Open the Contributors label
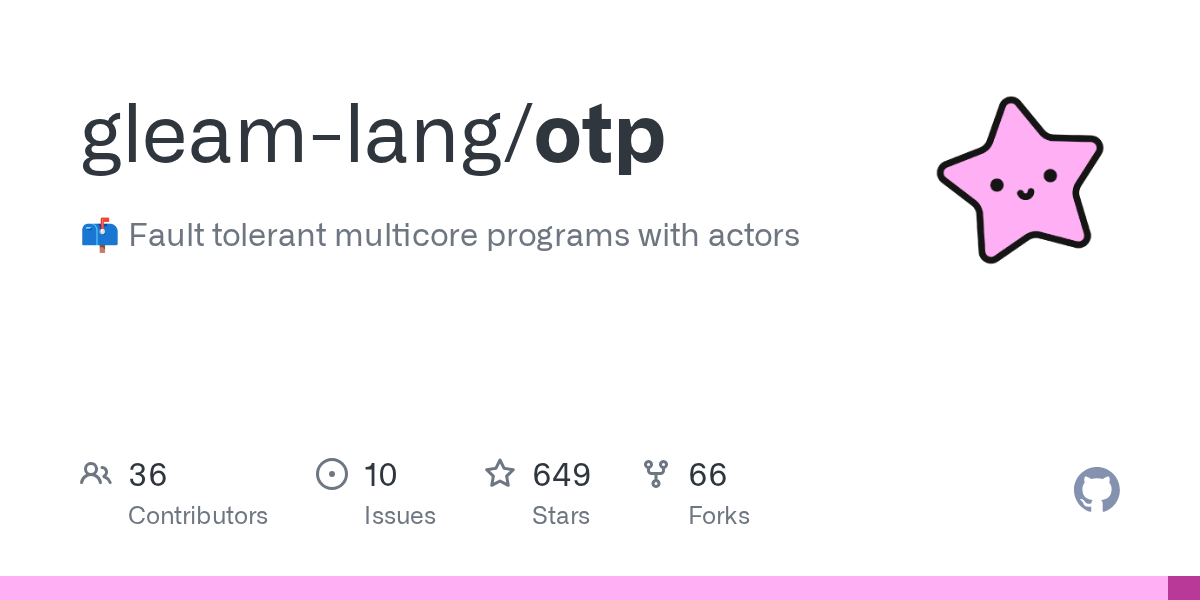The width and height of the screenshot is (1200, 600). click(198, 516)
